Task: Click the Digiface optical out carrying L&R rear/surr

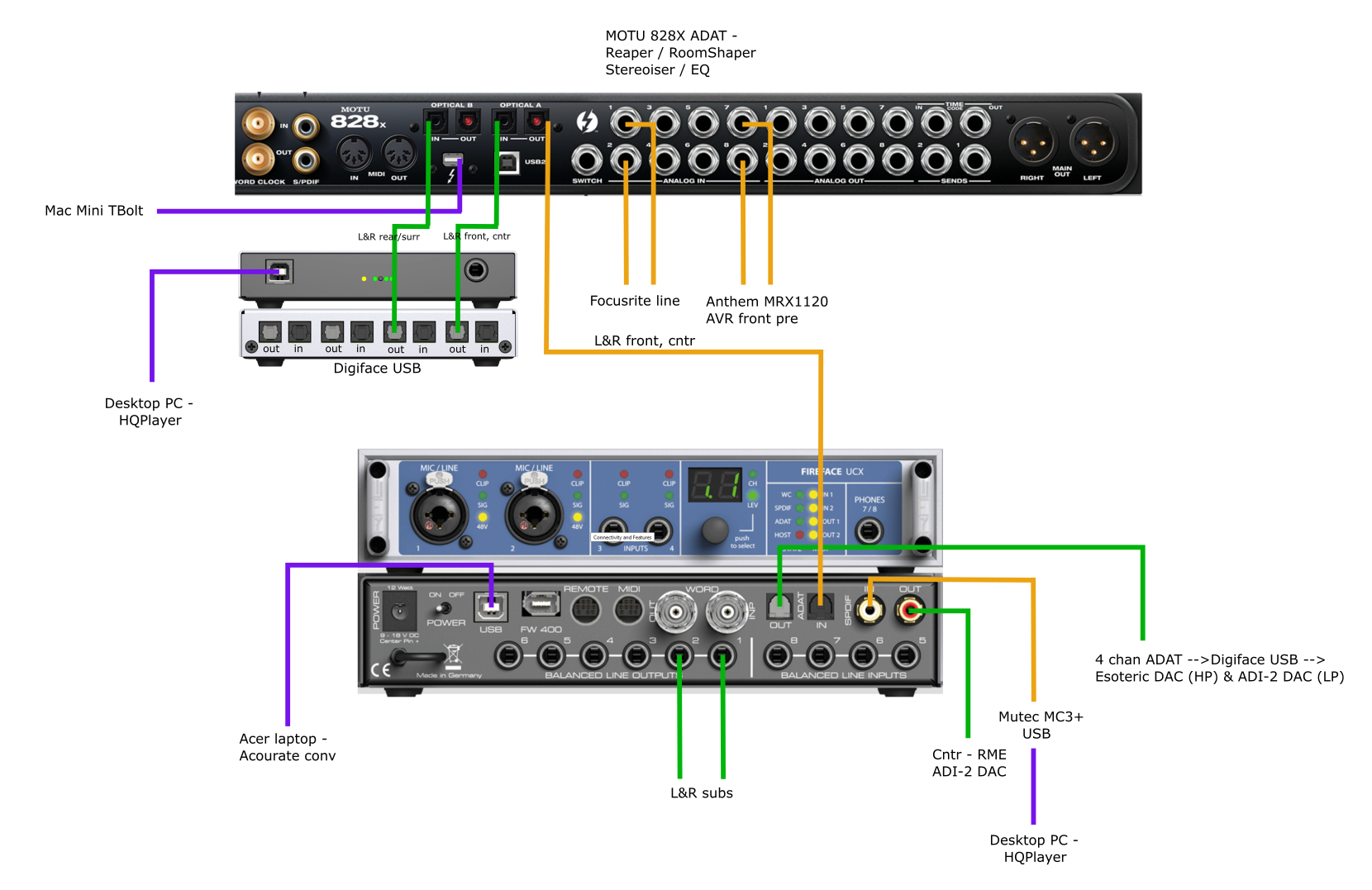Action: [395, 331]
